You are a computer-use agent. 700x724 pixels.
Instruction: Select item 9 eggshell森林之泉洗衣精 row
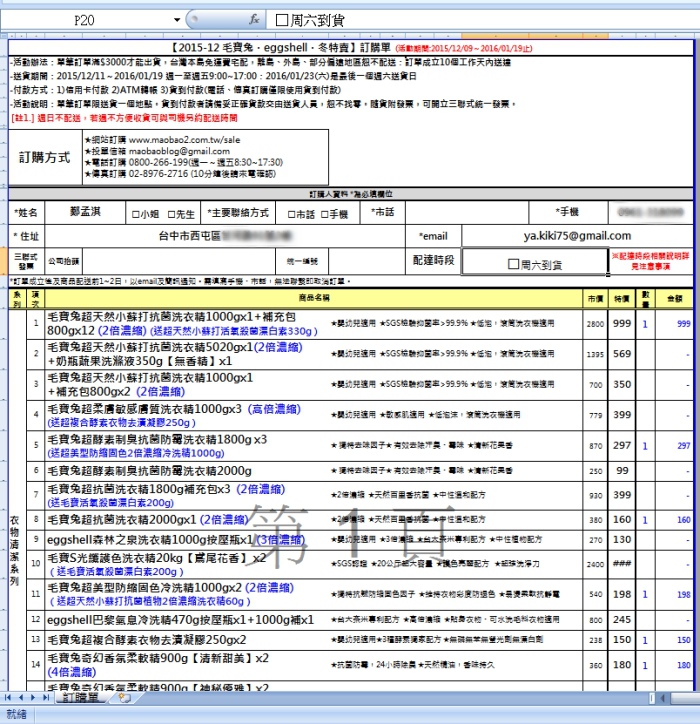pos(175,539)
